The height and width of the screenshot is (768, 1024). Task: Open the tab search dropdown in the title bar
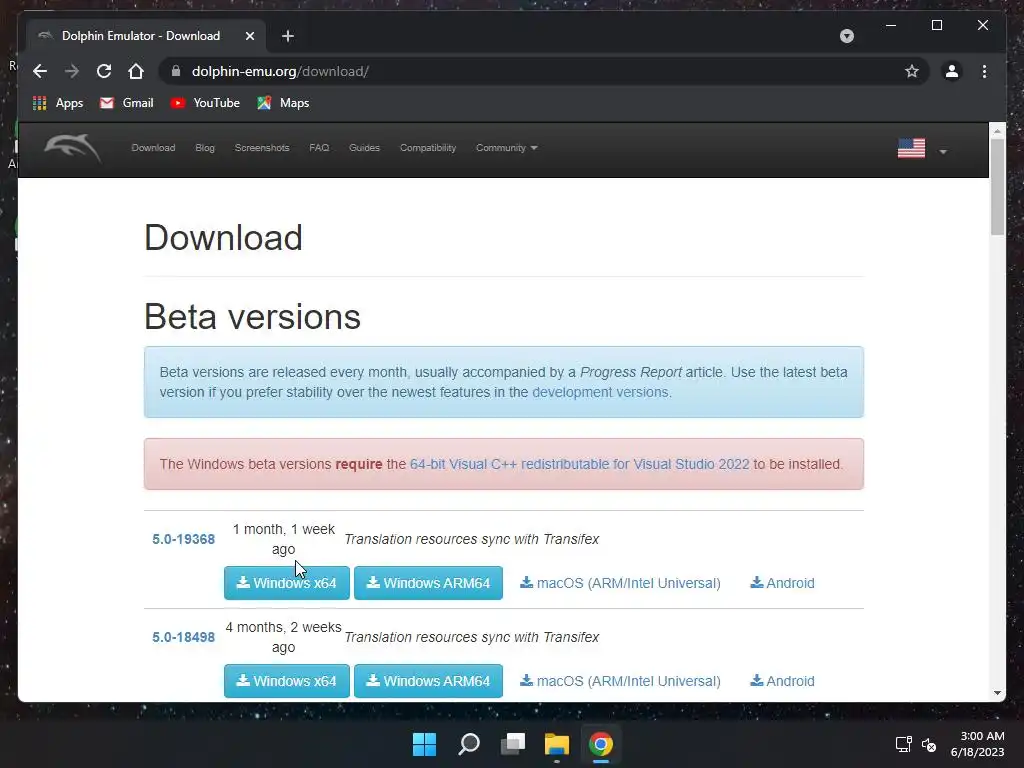click(846, 36)
